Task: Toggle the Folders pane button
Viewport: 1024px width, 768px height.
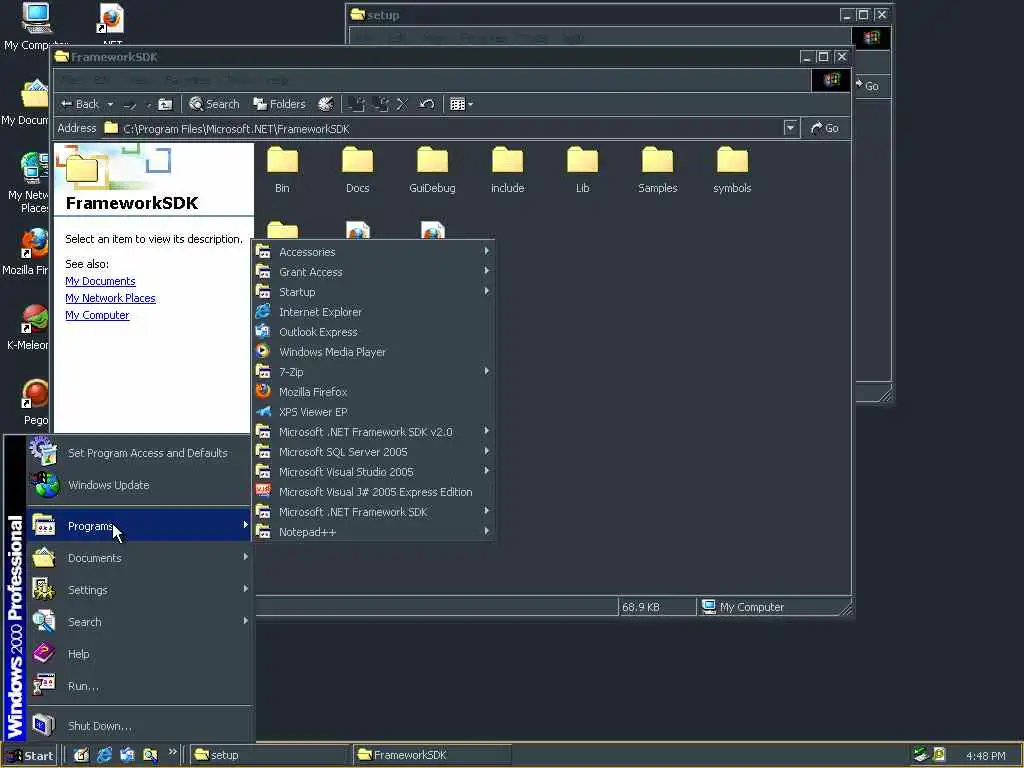Action: (x=280, y=104)
